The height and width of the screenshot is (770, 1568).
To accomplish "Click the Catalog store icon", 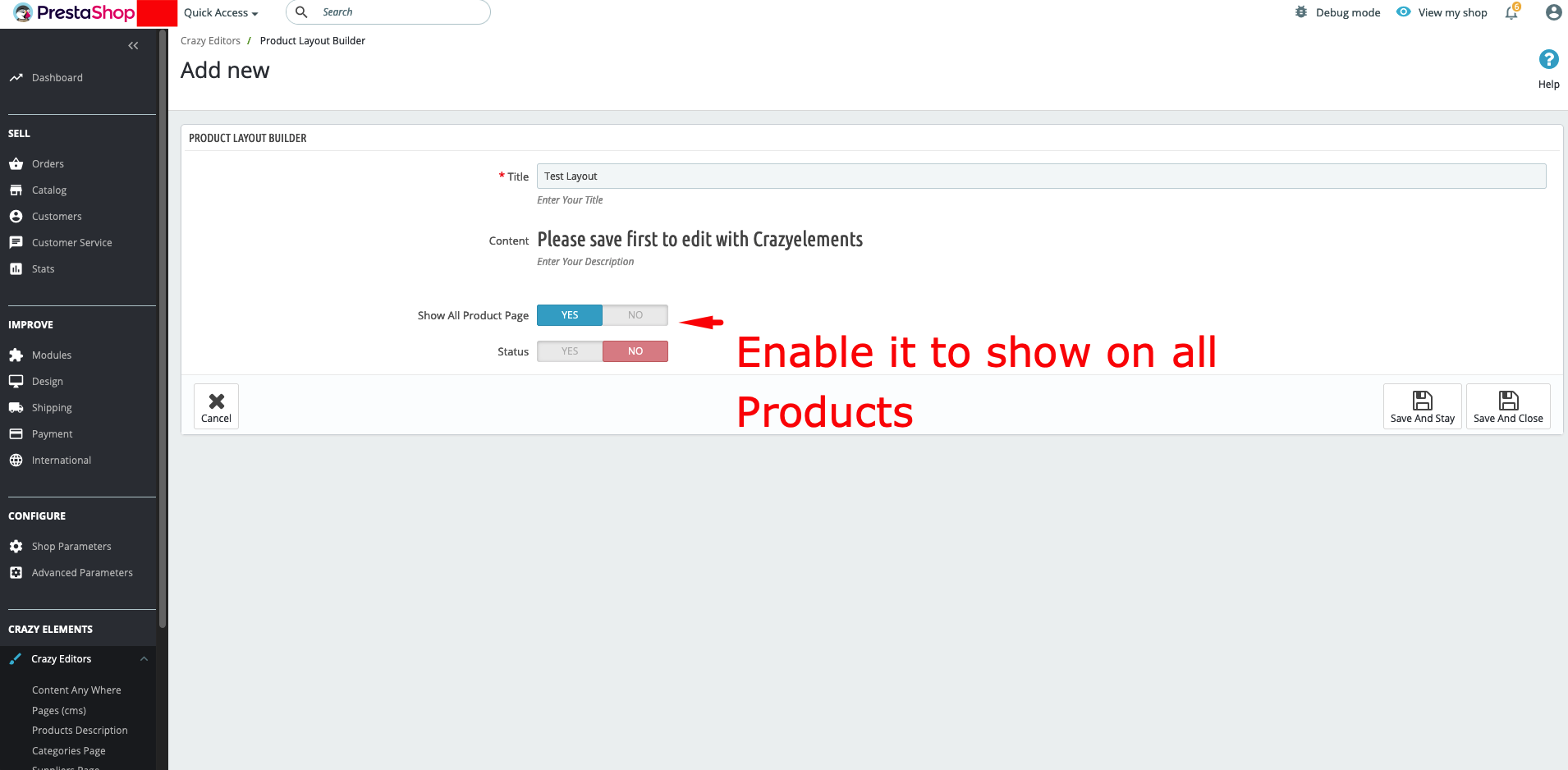I will pos(16,190).
